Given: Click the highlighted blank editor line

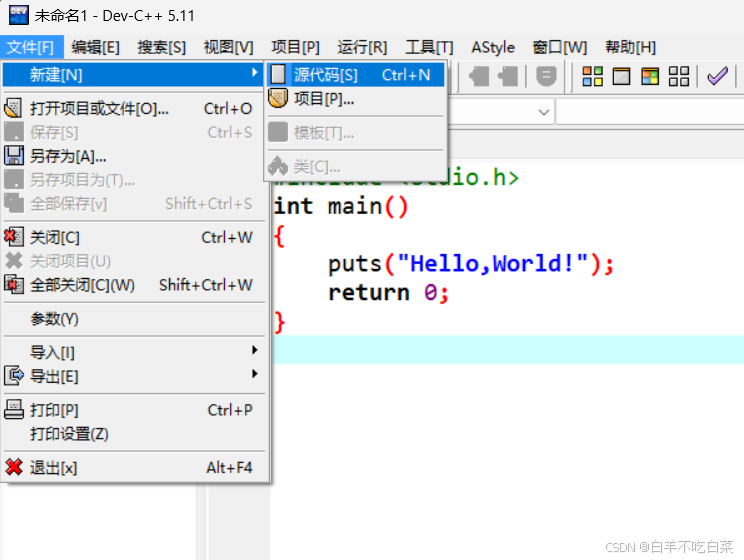Looking at the screenshot, I should (x=508, y=349).
